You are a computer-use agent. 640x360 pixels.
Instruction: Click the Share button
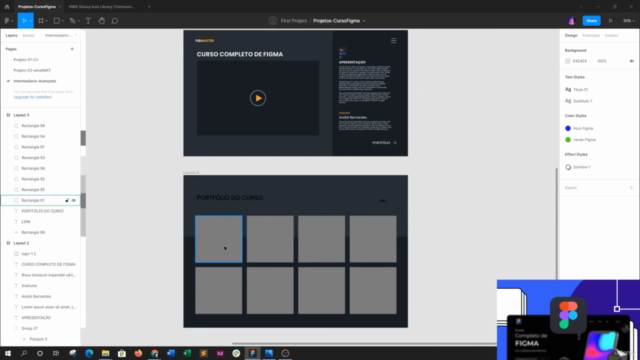[x=591, y=20]
